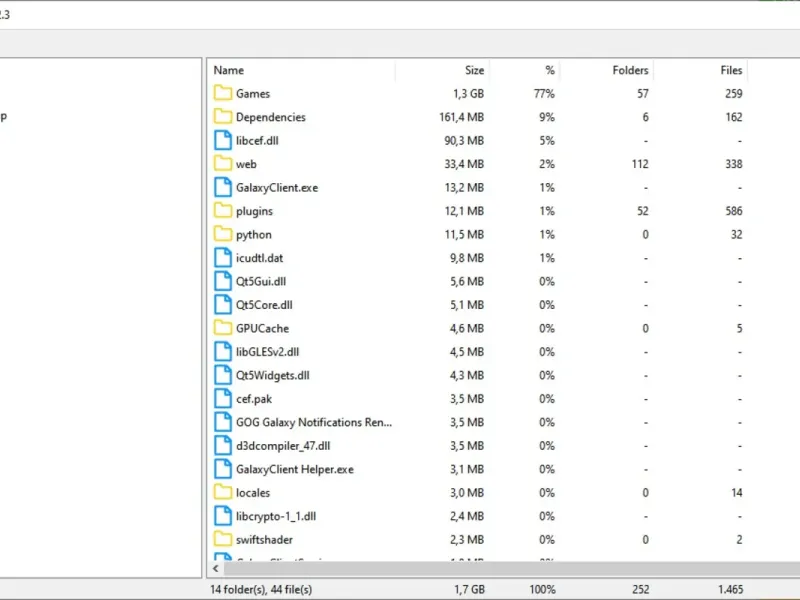Click the 161,4 MB size value
800x600 pixels.
(x=462, y=117)
